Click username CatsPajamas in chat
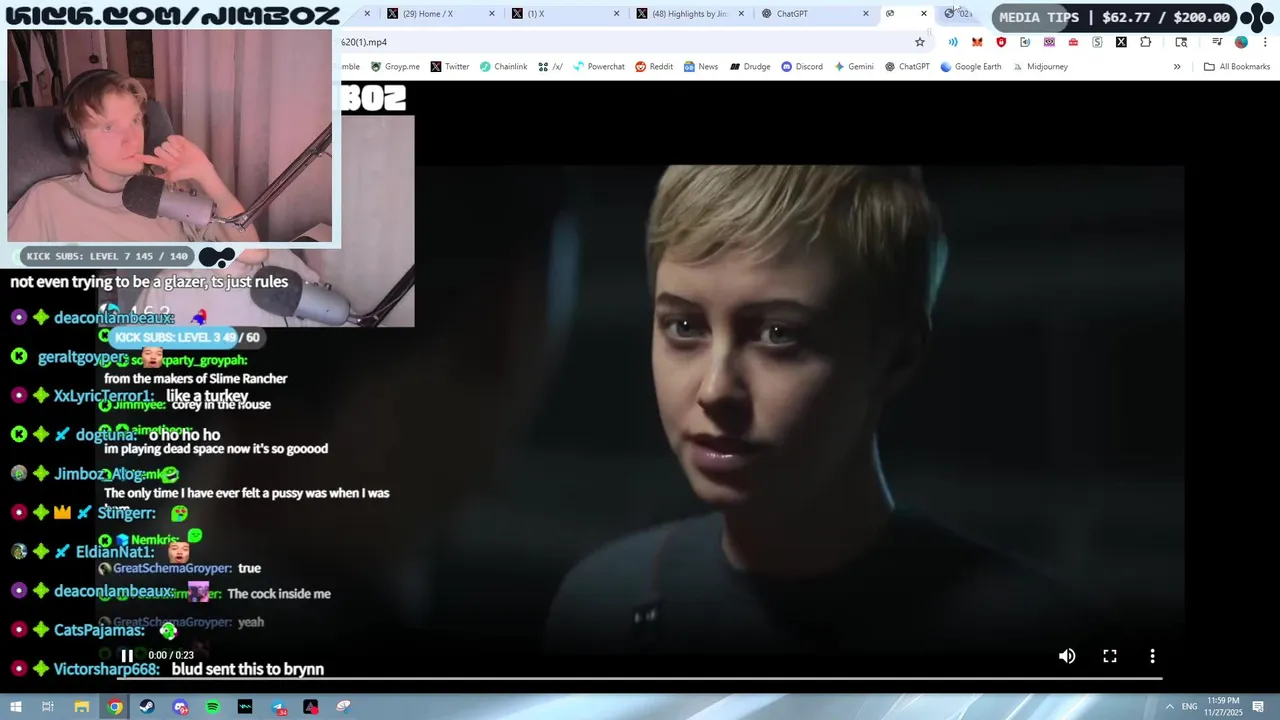The image size is (1280, 720). click(x=99, y=630)
